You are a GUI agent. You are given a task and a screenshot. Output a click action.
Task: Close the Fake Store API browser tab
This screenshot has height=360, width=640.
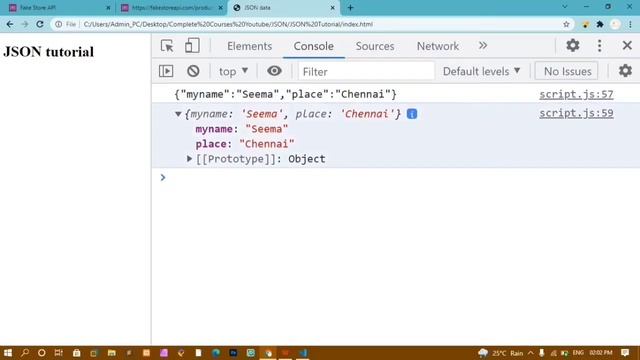108,8
